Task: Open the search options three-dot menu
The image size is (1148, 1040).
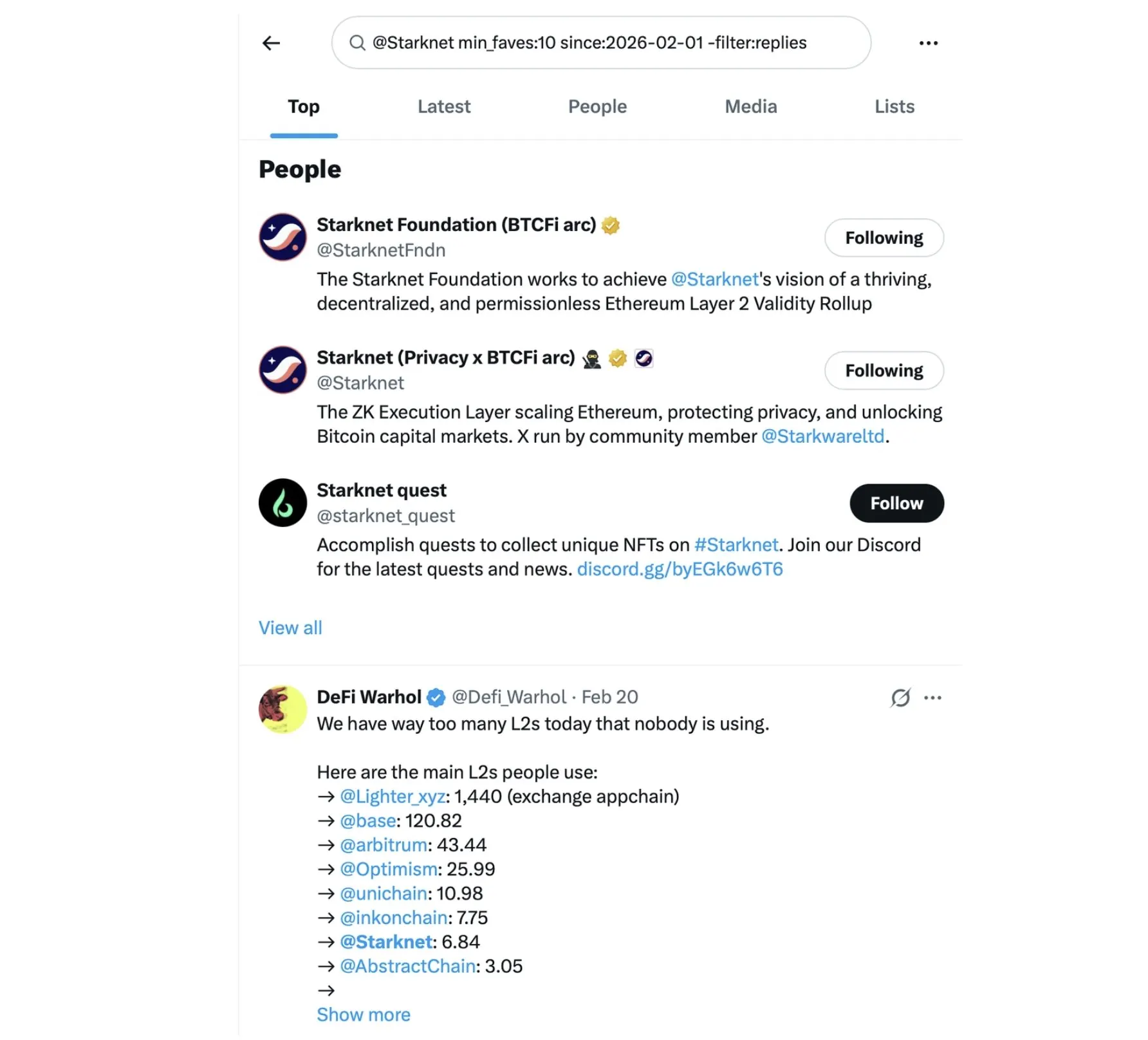Action: pyautogui.click(x=928, y=43)
